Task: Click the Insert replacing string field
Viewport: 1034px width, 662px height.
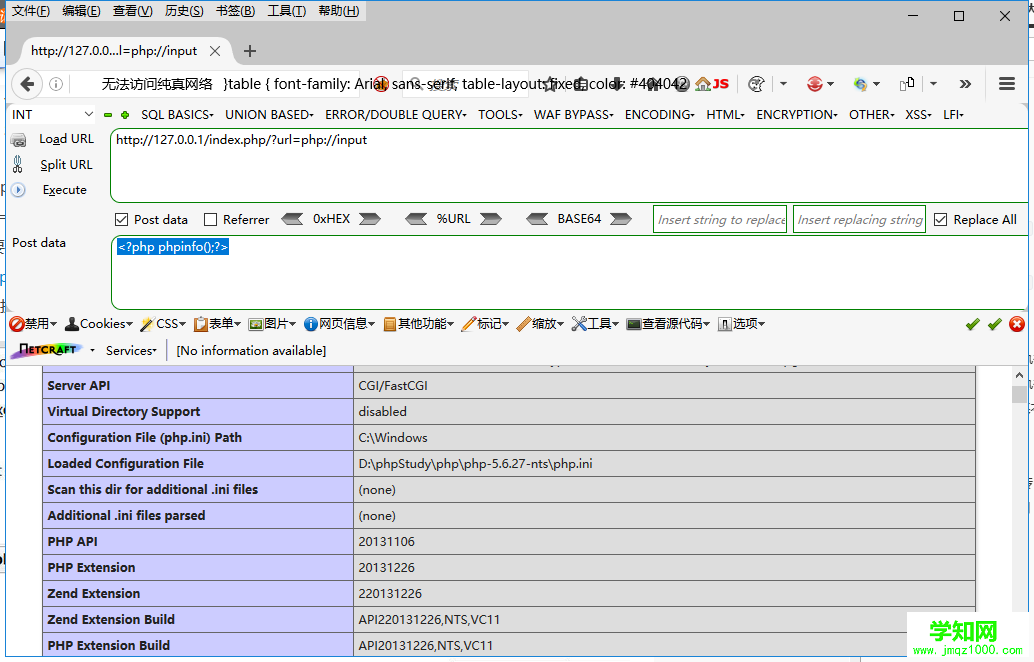Action: click(859, 220)
